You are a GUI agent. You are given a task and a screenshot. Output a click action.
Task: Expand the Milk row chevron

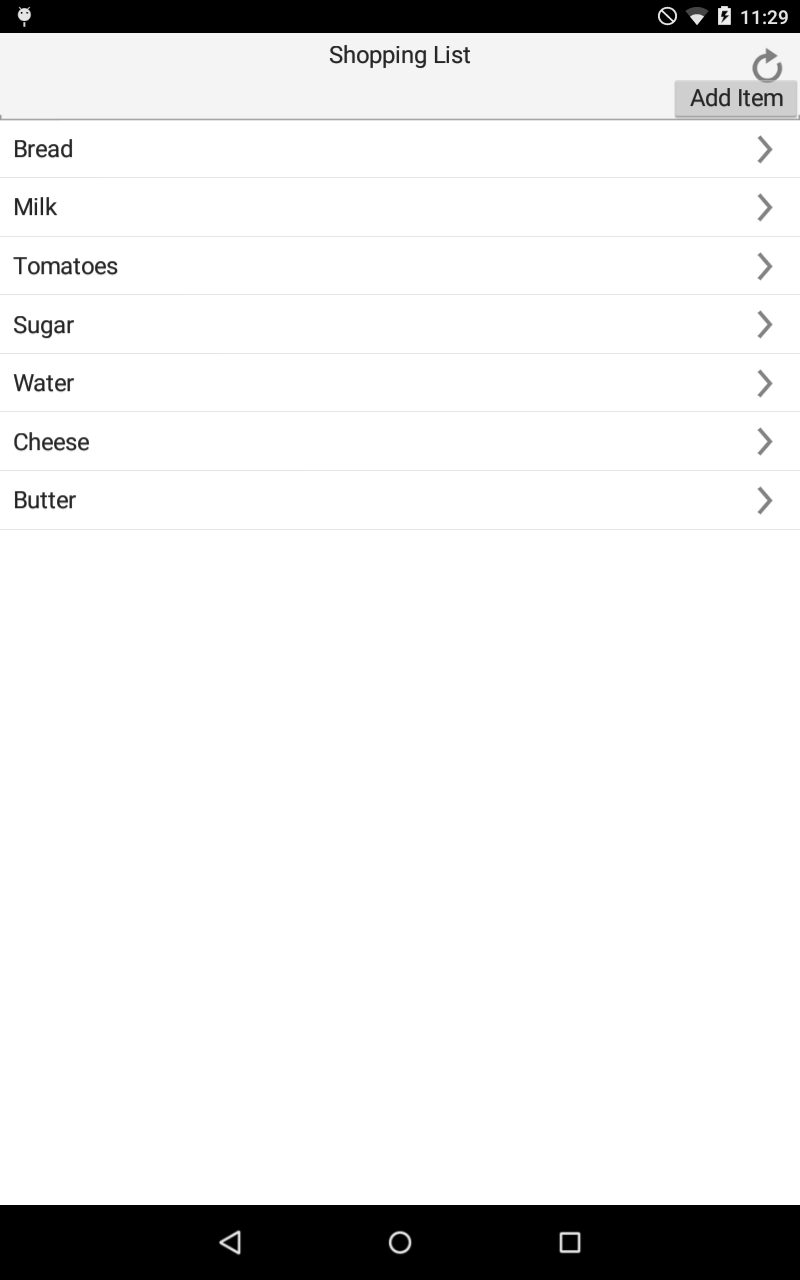765,207
